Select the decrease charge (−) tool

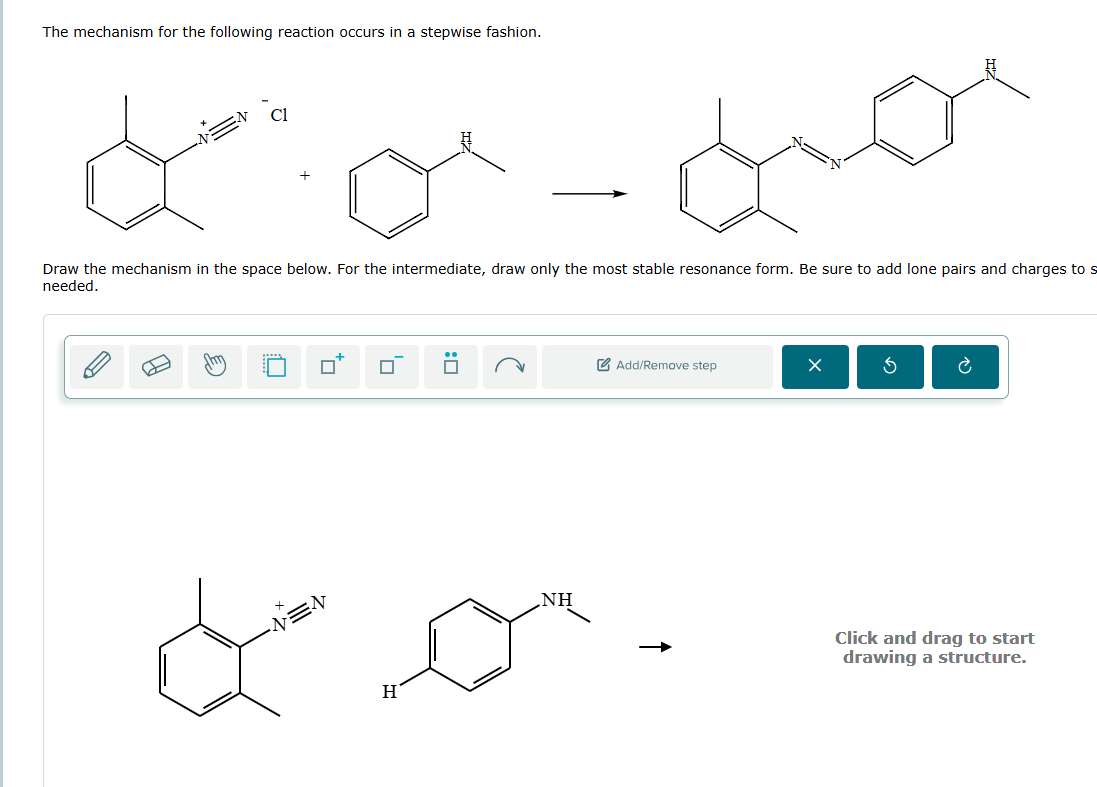point(390,365)
